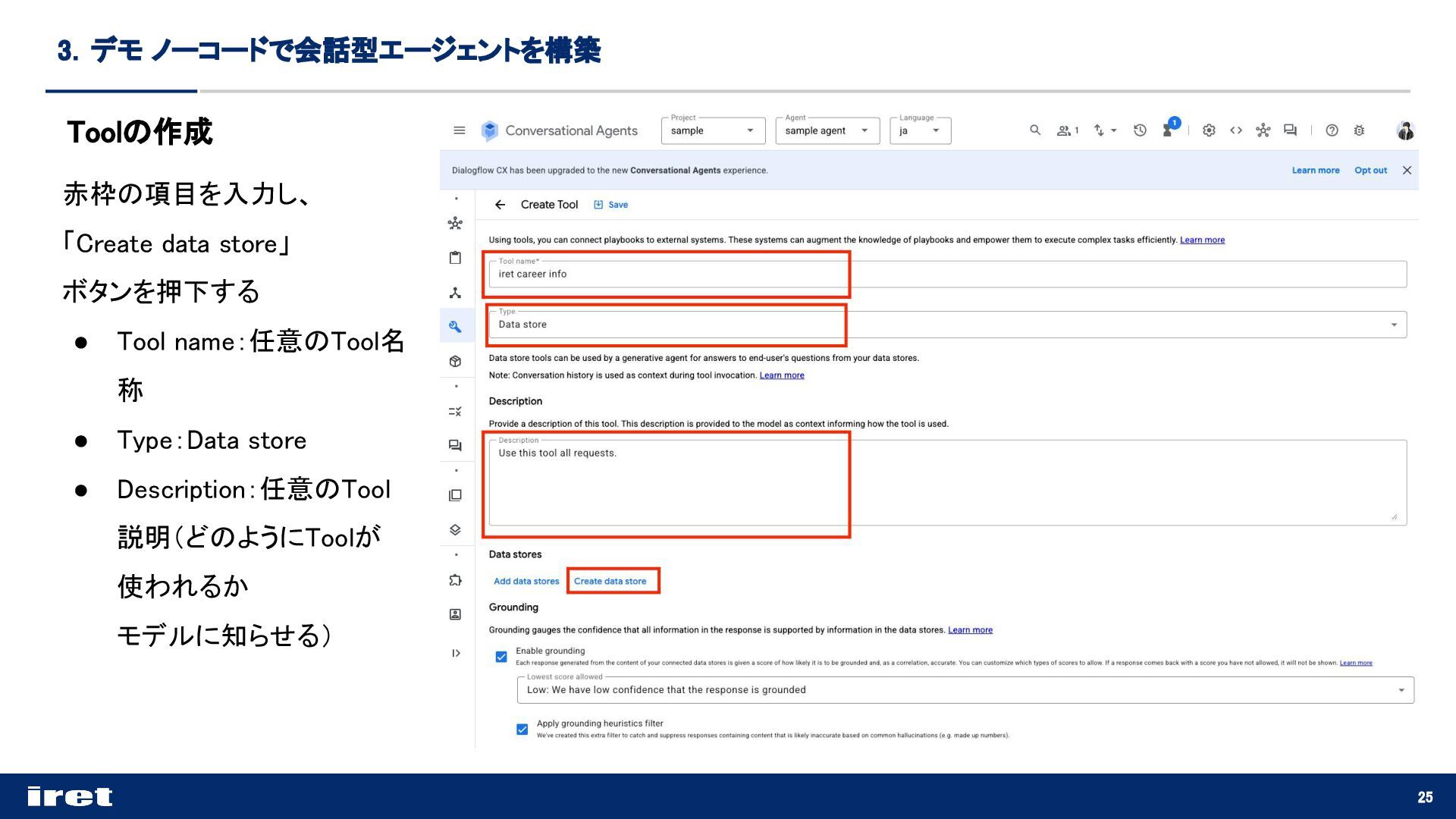Click Learn more link after conversation history note

782,375
